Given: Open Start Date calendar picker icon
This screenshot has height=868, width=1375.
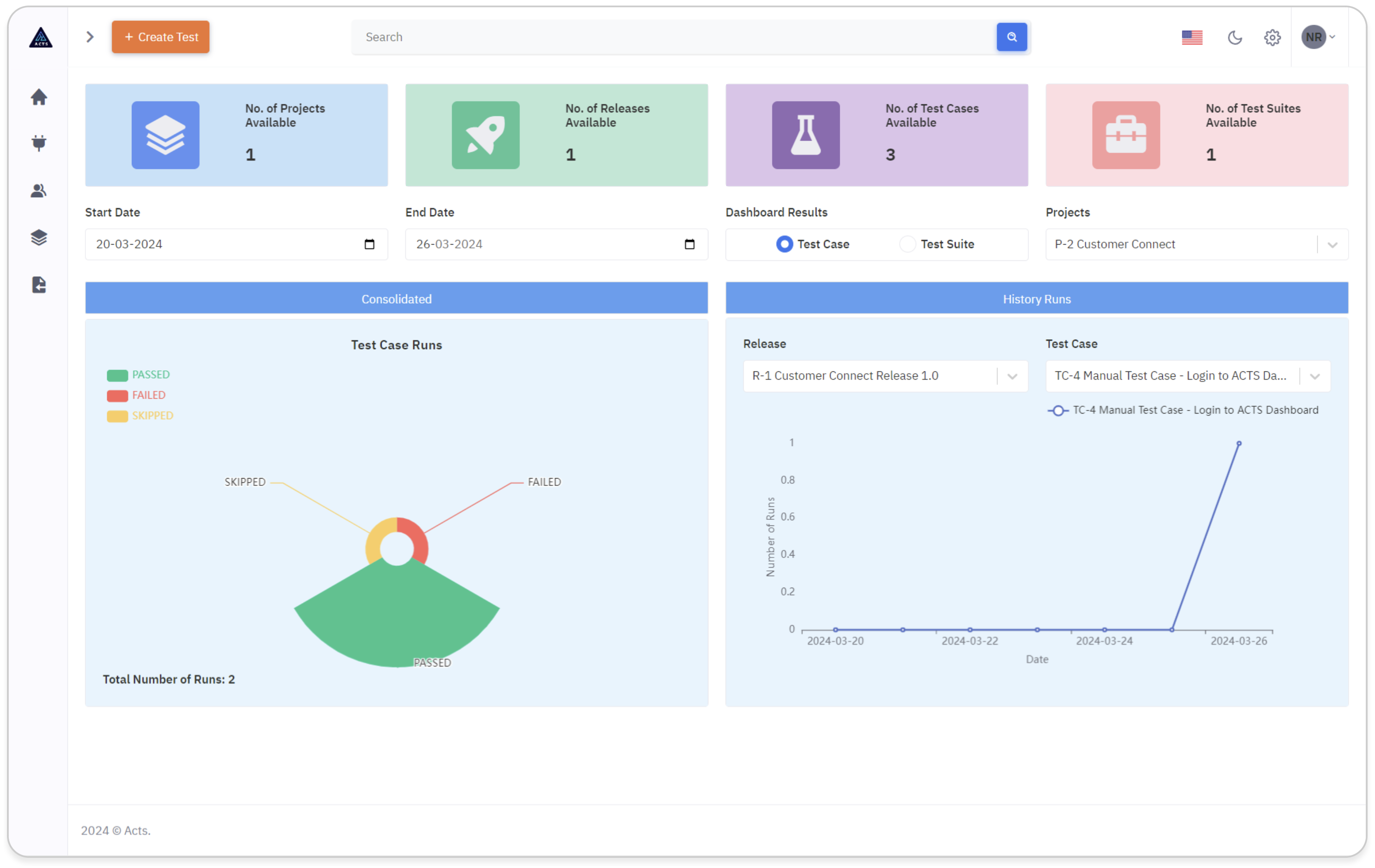Looking at the screenshot, I should [370, 245].
